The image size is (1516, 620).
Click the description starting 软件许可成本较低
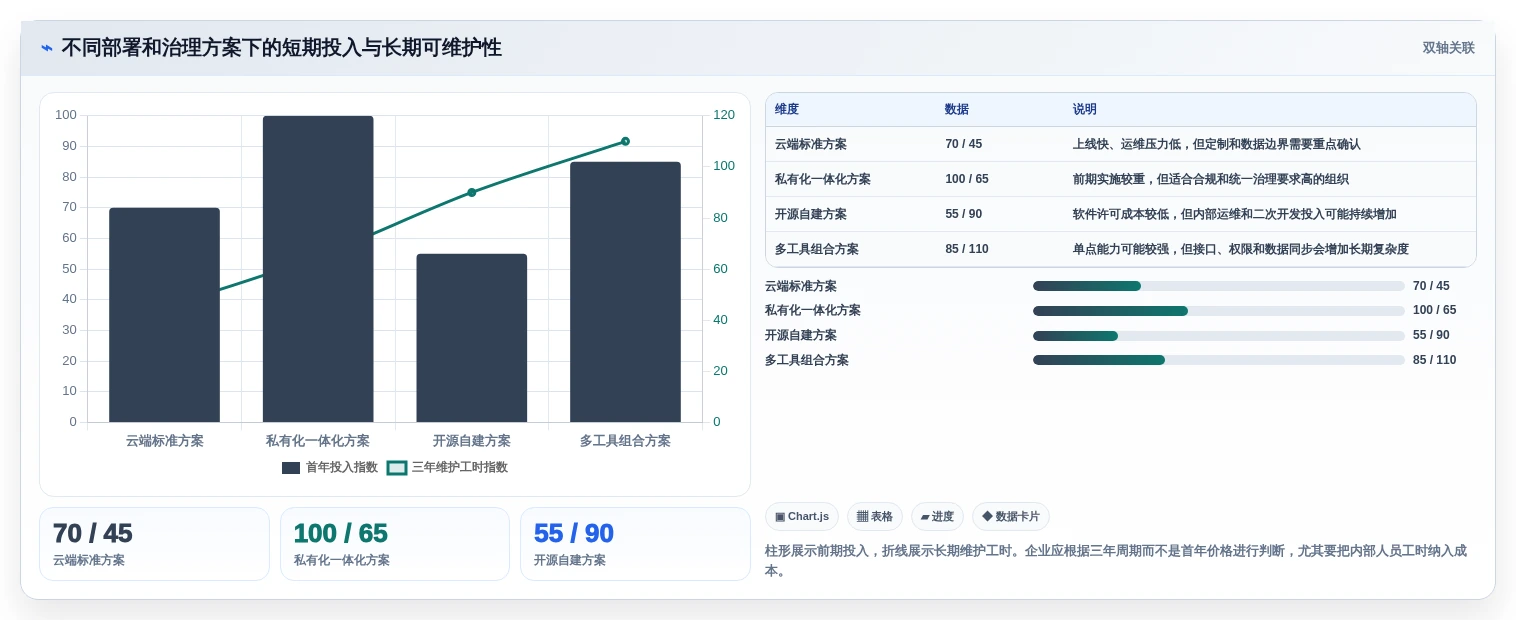click(x=1235, y=214)
